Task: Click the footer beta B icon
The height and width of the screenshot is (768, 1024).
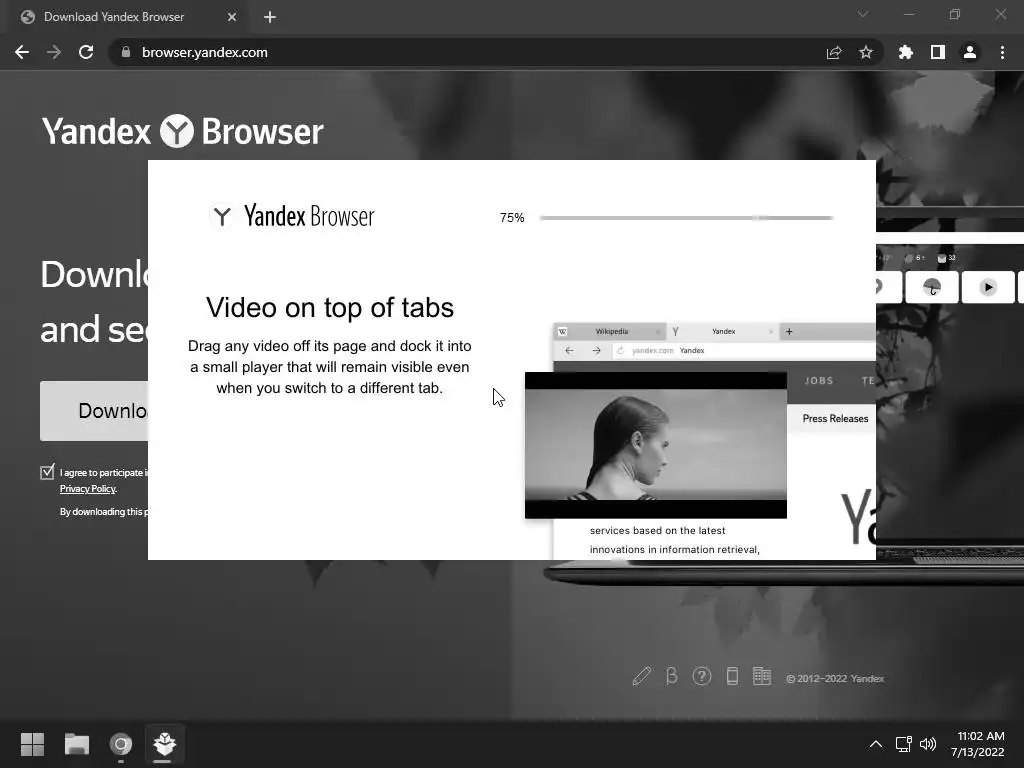Action: 671,677
